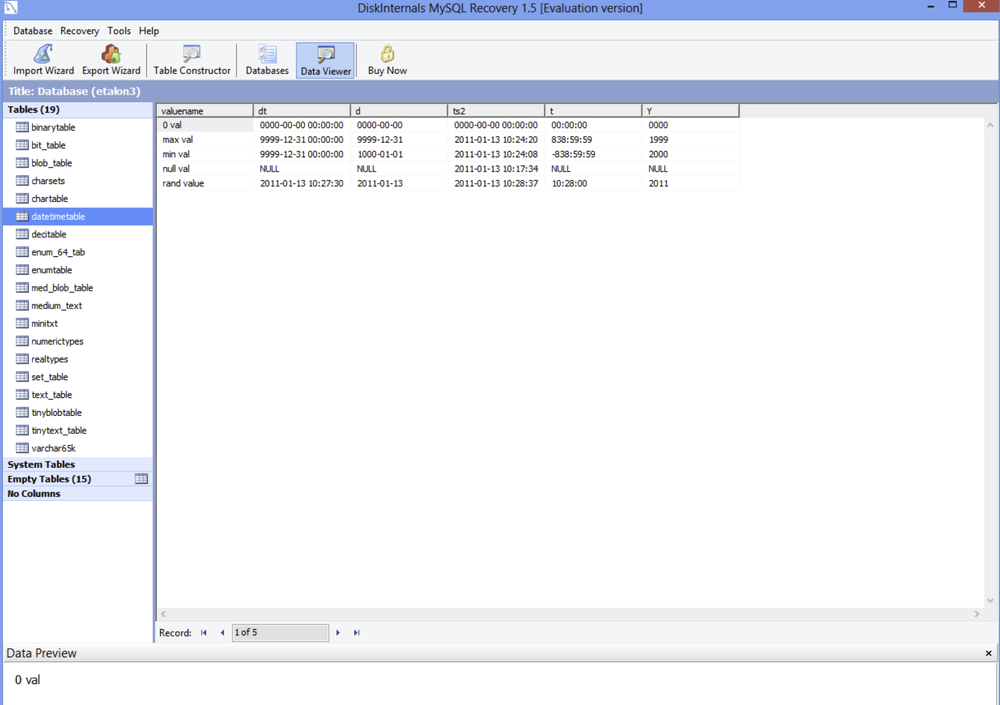This screenshot has height=705, width=1000.
Task: Click the '1999' year cell
Action: pos(691,140)
